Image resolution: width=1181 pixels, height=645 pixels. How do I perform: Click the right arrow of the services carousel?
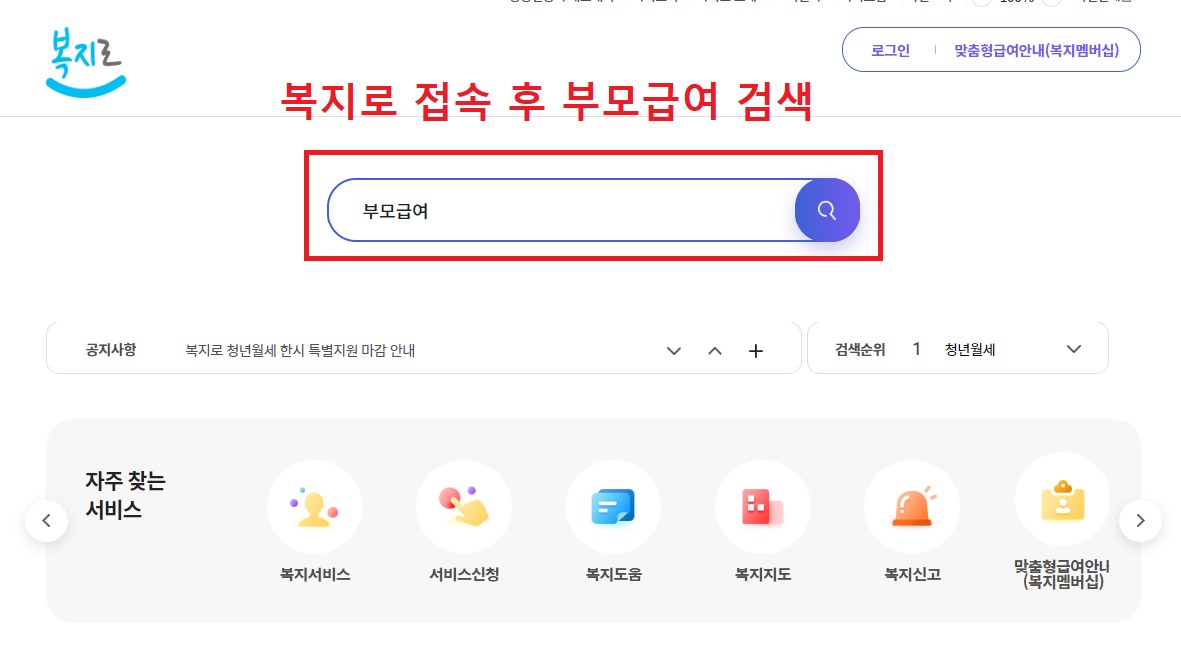point(1140,521)
